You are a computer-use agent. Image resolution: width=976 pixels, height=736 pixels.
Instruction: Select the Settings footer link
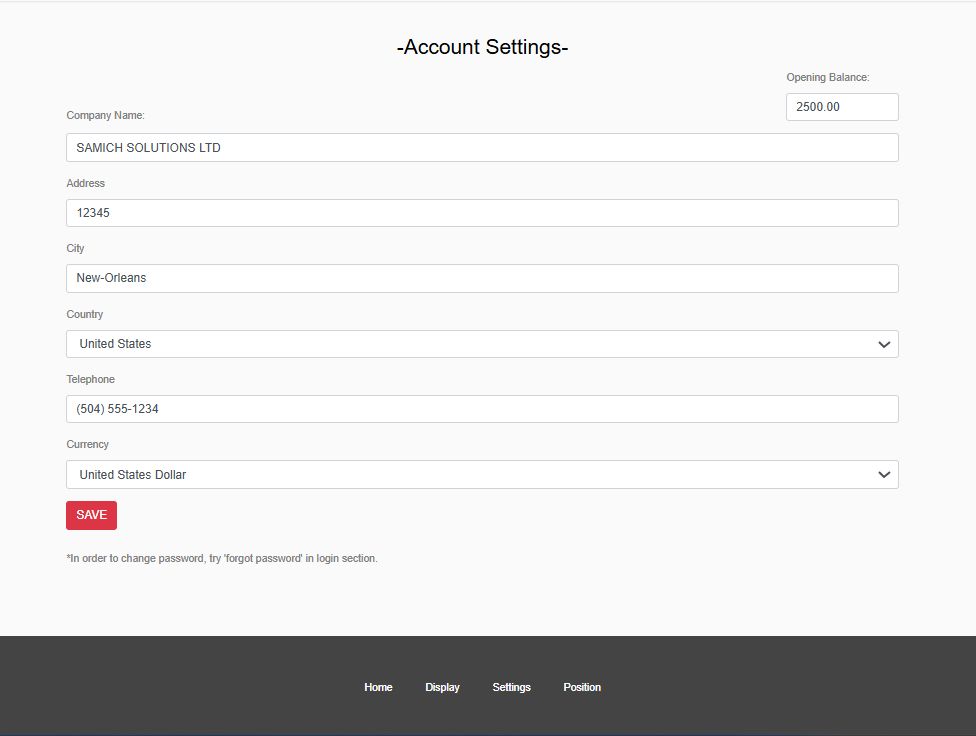pyautogui.click(x=511, y=687)
